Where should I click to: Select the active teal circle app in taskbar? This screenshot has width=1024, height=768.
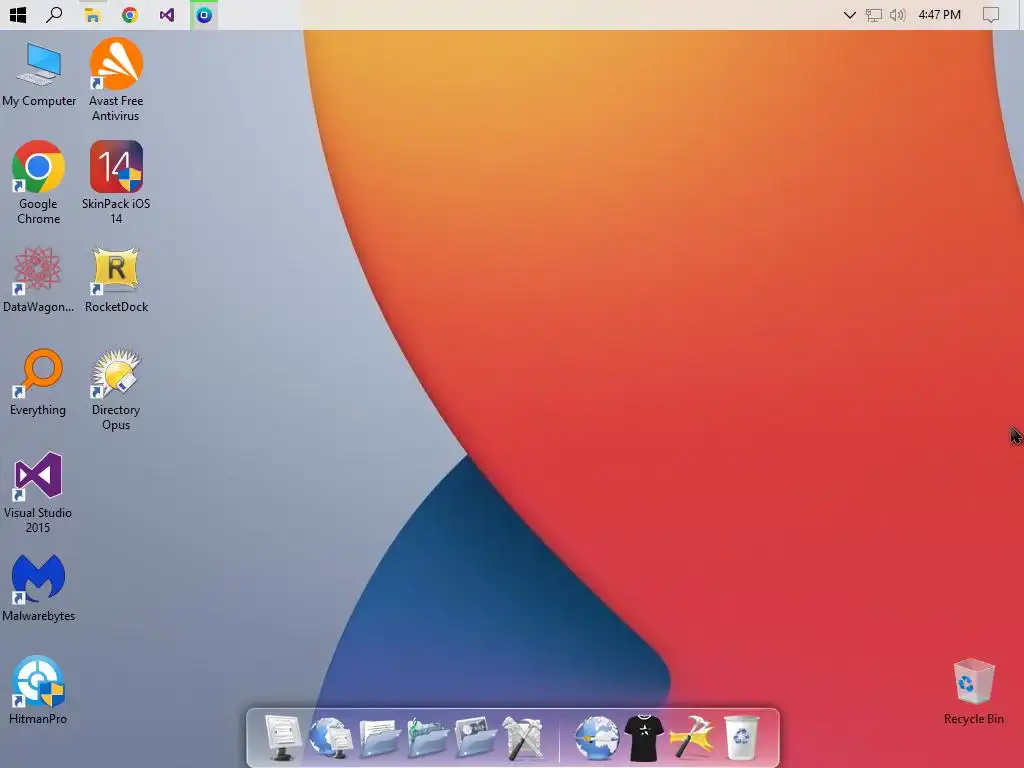[204, 14]
